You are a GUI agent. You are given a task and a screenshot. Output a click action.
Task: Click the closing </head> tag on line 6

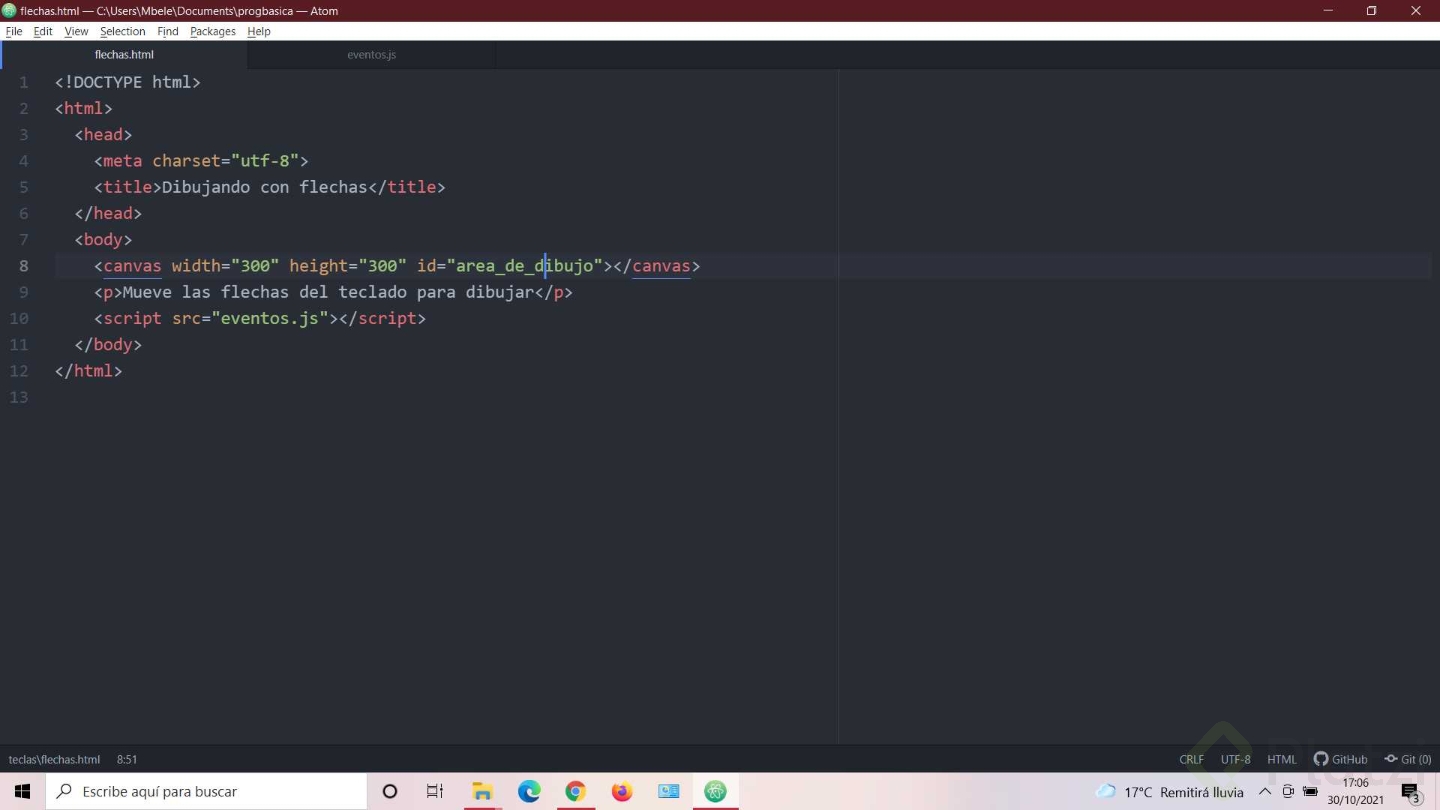click(108, 213)
